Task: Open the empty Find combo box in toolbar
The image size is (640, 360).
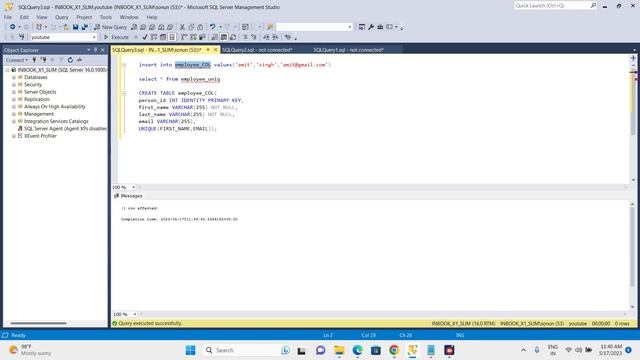Action: [349, 27]
